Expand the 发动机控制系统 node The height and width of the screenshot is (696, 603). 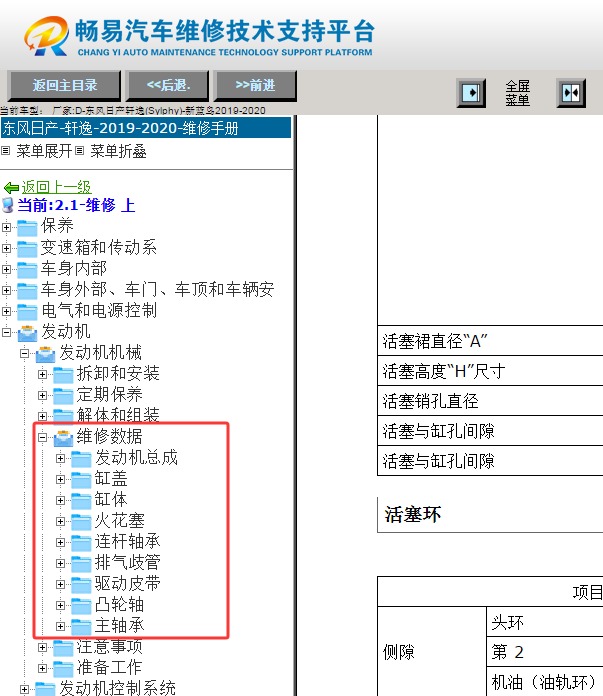coord(24,689)
